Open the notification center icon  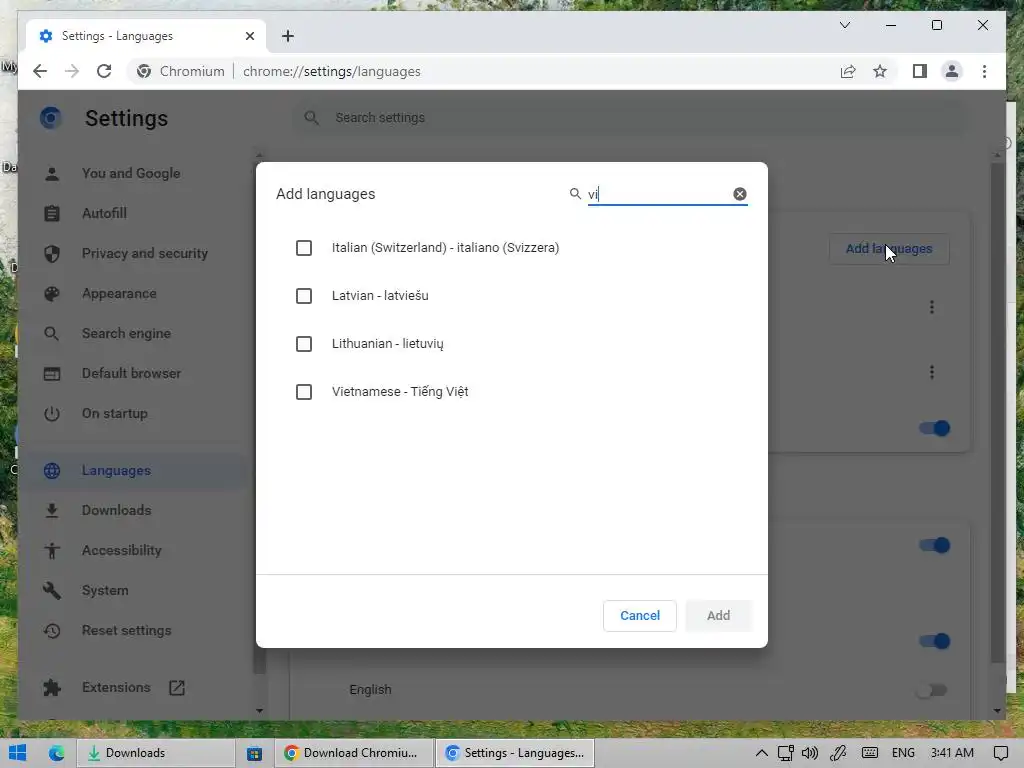1000,753
